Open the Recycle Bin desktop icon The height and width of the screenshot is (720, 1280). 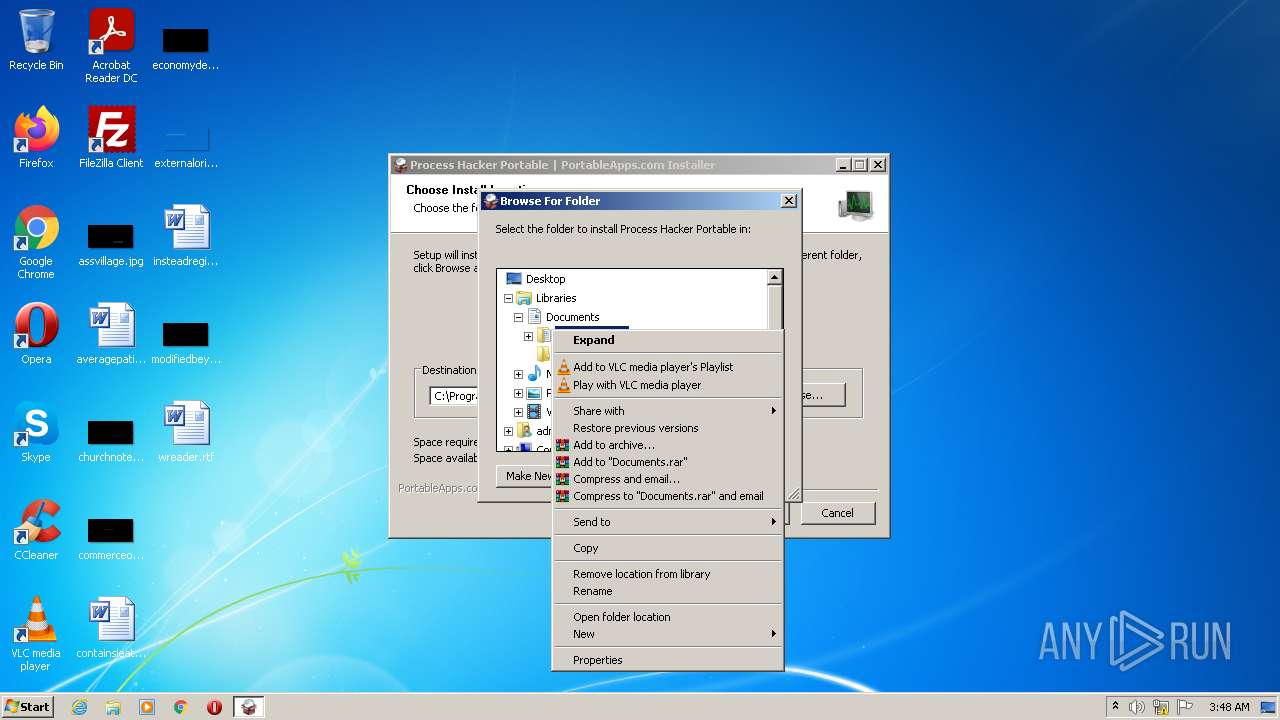click(x=36, y=40)
